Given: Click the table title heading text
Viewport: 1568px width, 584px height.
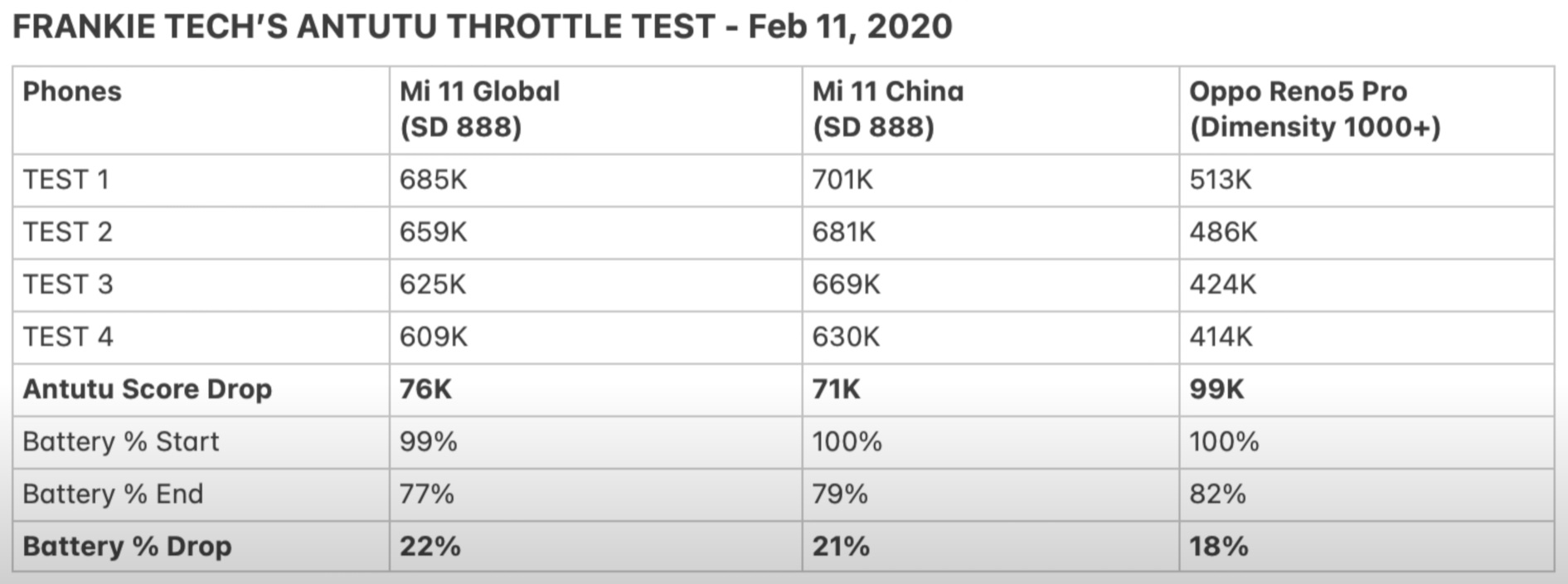Looking at the screenshot, I should (483, 27).
